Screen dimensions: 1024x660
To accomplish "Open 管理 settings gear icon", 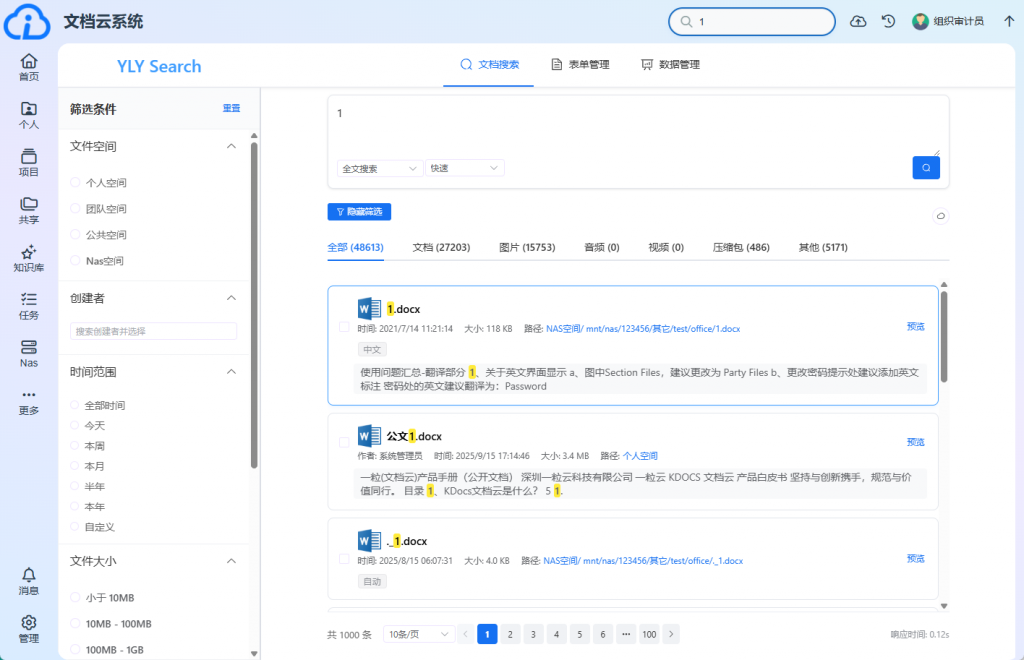I will point(28,628).
